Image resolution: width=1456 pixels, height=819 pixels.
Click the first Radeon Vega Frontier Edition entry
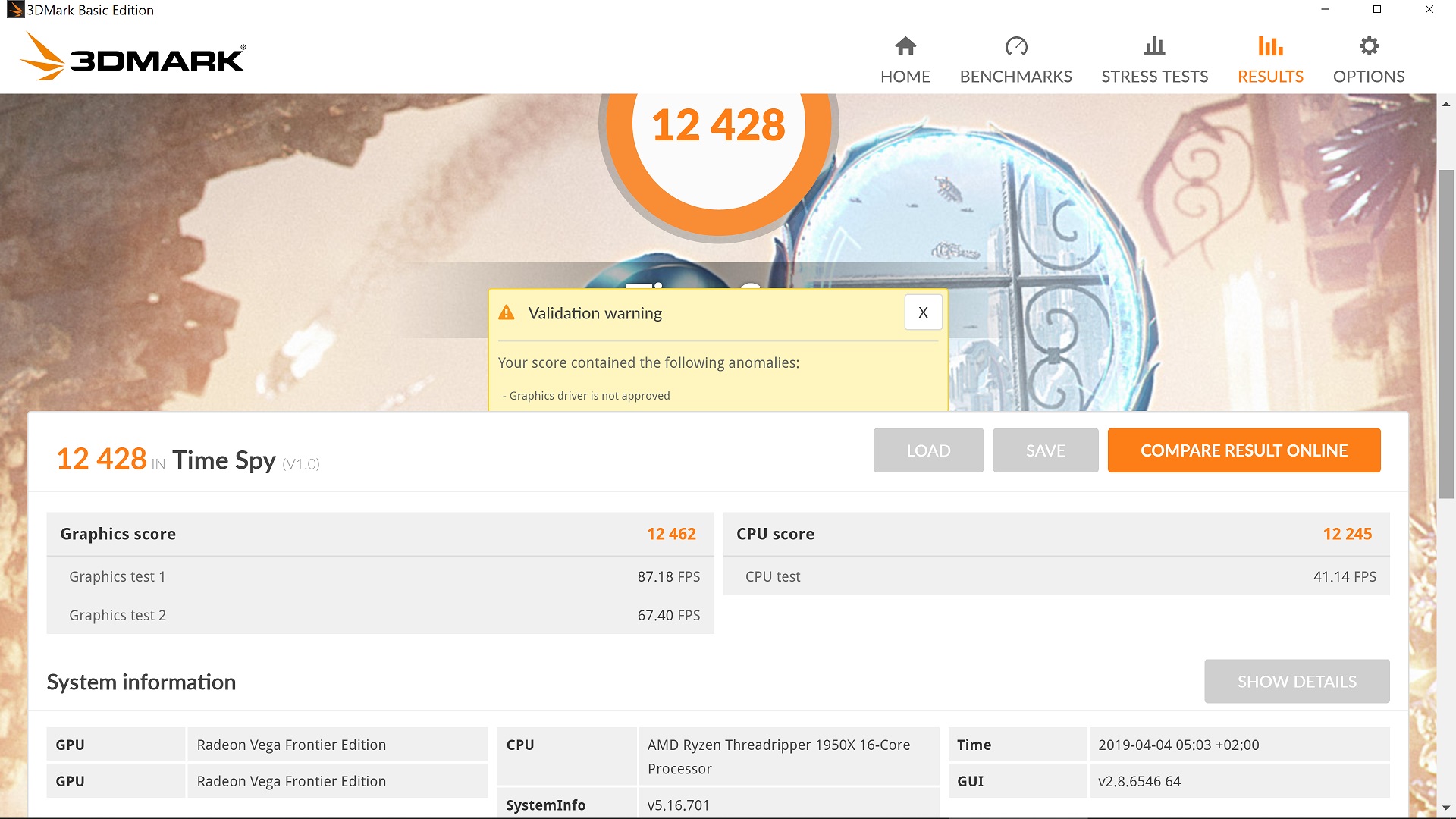(291, 745)
